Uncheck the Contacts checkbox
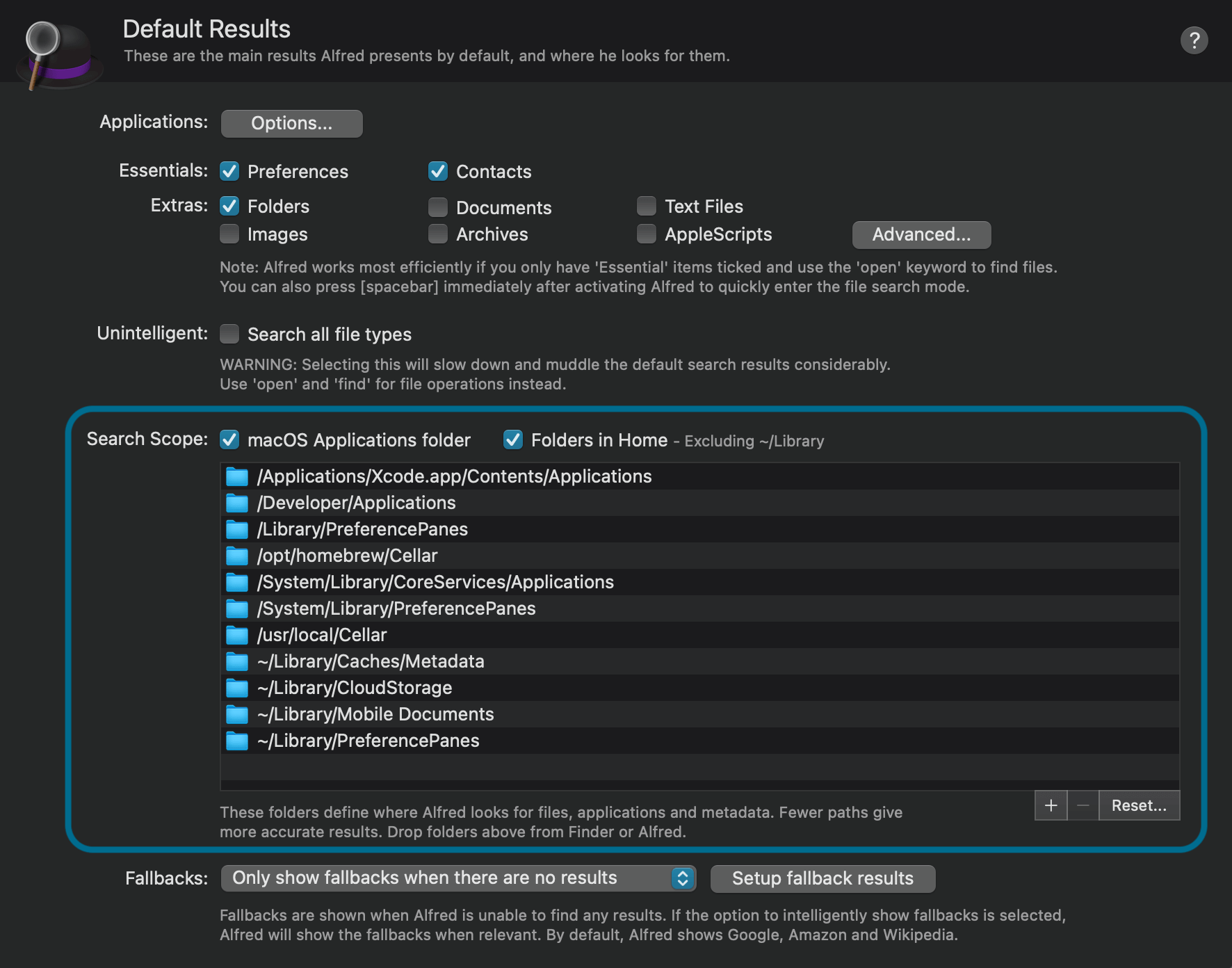This screenshot has height=968, width=1232. [x=438, y=171]
